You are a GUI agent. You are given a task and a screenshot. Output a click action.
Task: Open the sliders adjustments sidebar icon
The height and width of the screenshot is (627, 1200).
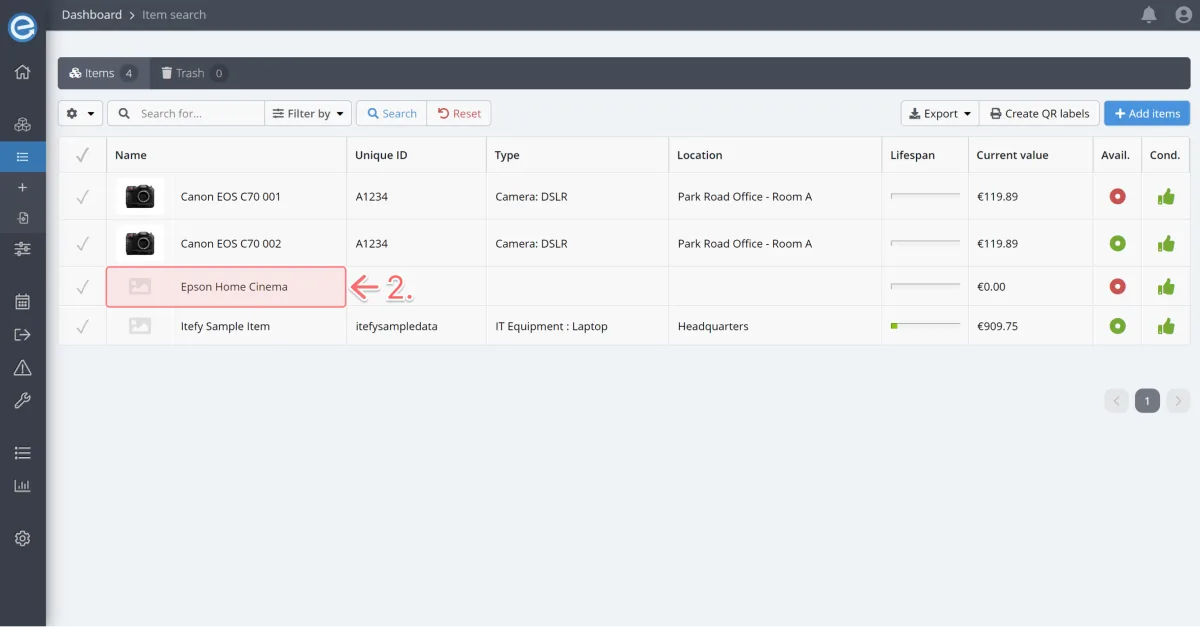[x=22, y=249]
